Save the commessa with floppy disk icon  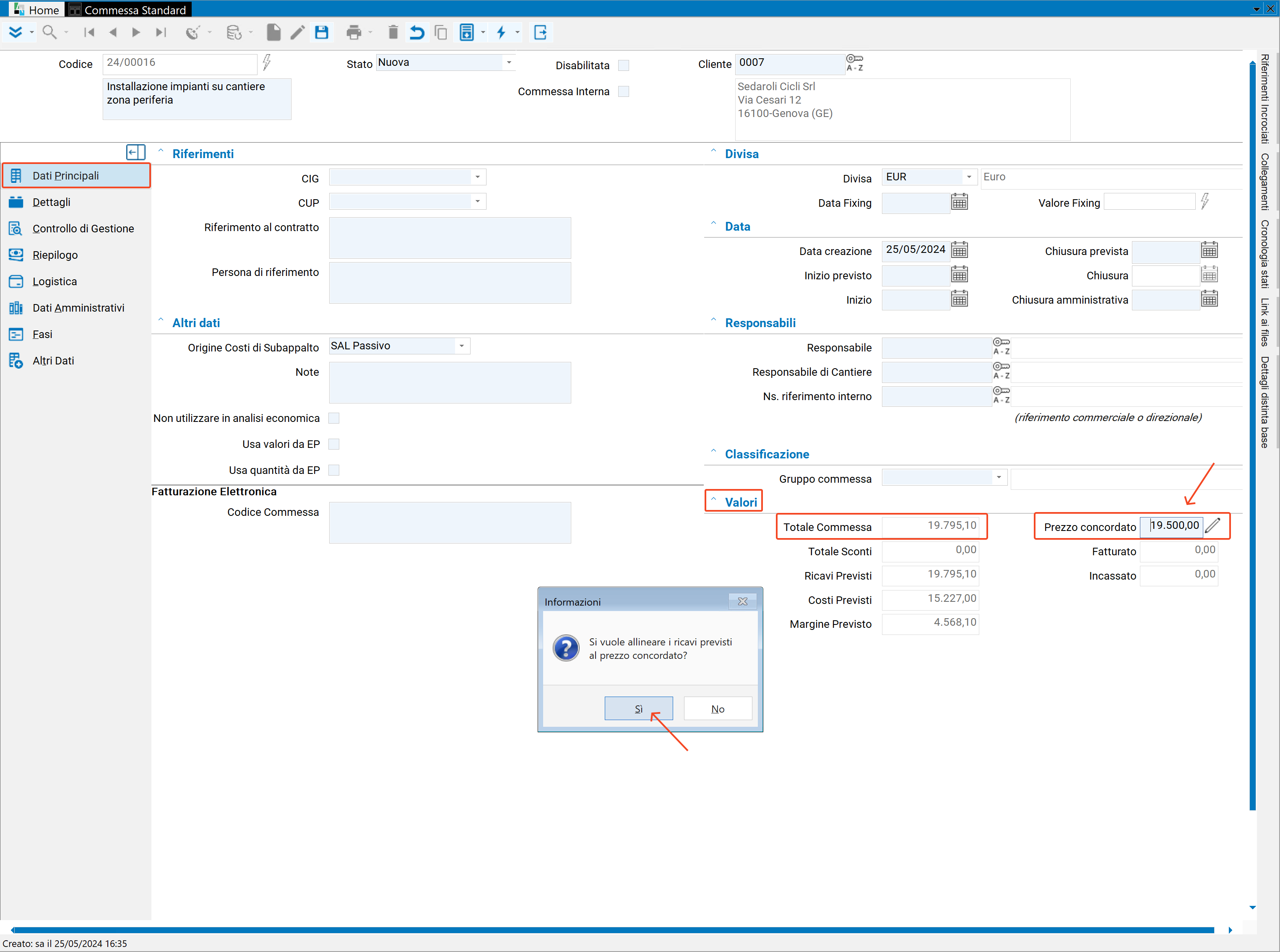(322, 32)
